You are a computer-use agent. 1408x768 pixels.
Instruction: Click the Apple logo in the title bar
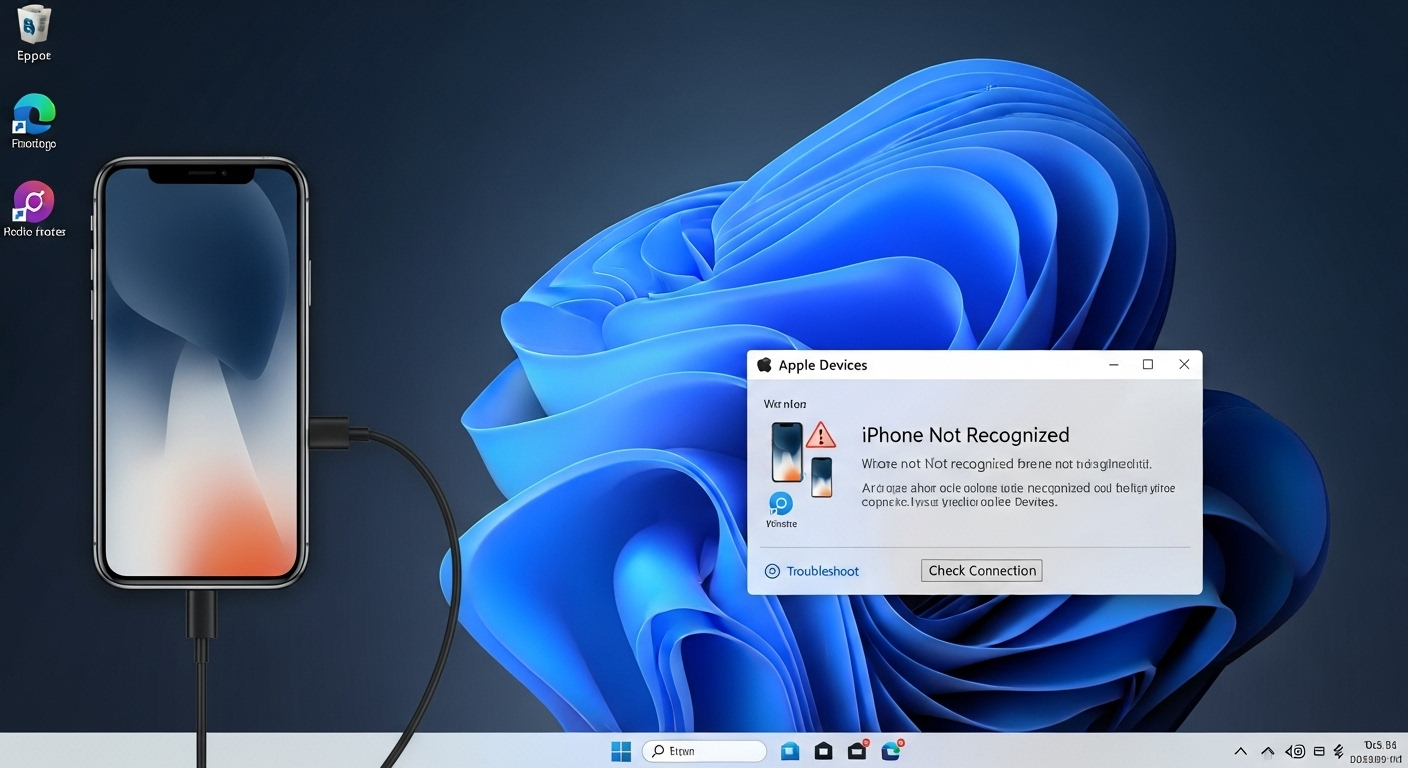pos(765,365)
